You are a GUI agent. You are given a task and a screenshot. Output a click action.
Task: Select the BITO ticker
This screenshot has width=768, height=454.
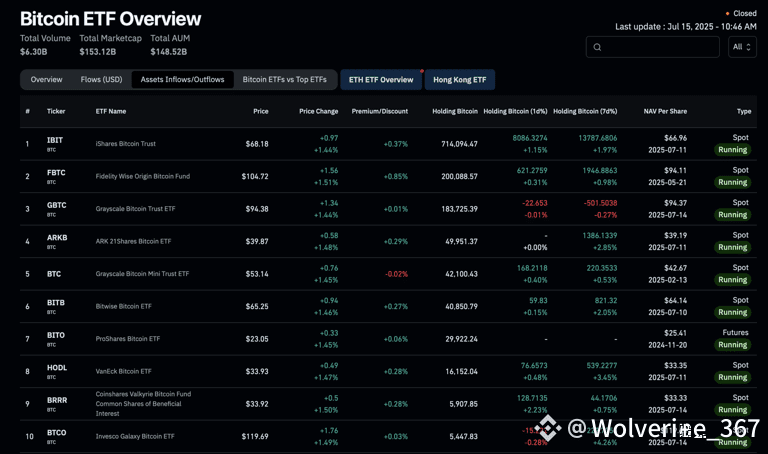pos(56,335)
